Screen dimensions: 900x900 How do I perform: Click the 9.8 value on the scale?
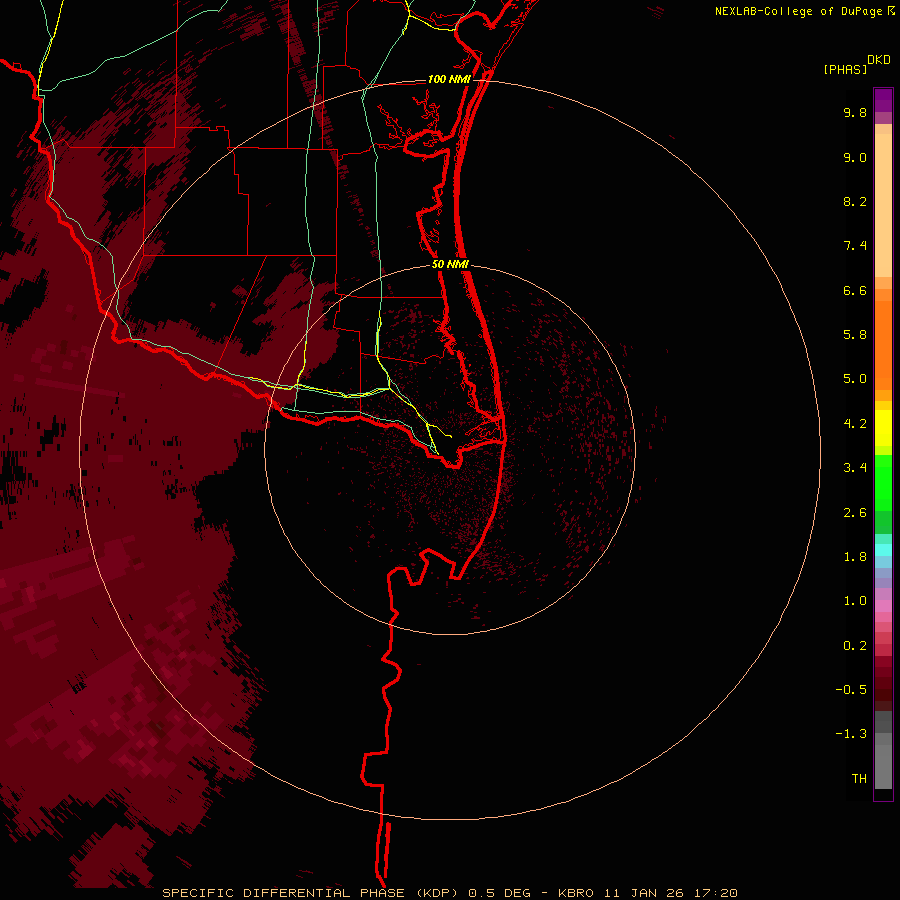point(855,112)
